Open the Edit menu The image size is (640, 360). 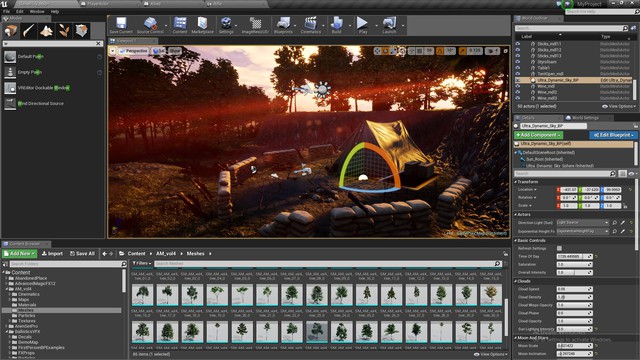20,11
